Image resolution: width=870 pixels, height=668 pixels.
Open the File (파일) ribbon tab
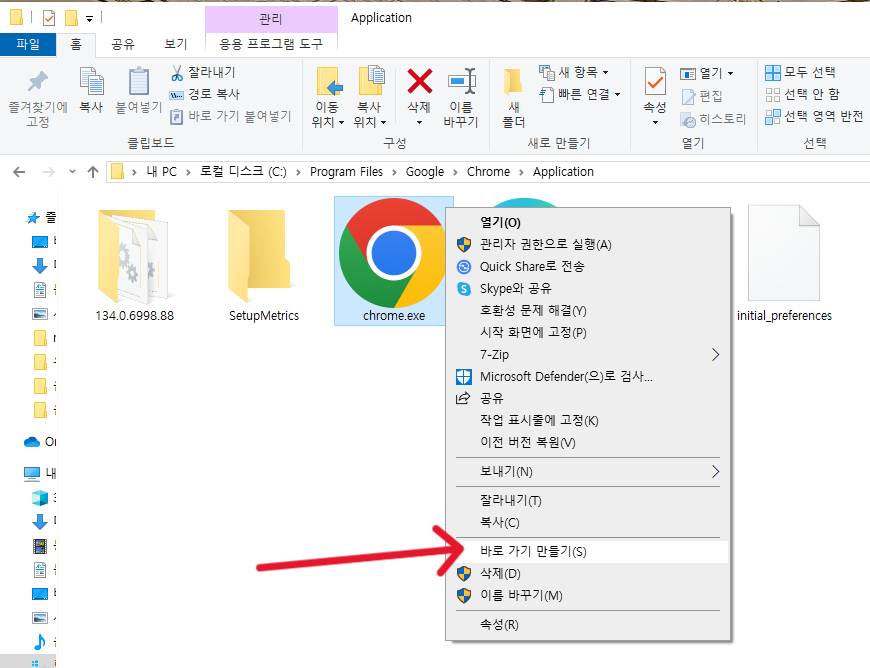tap(28, 44)
